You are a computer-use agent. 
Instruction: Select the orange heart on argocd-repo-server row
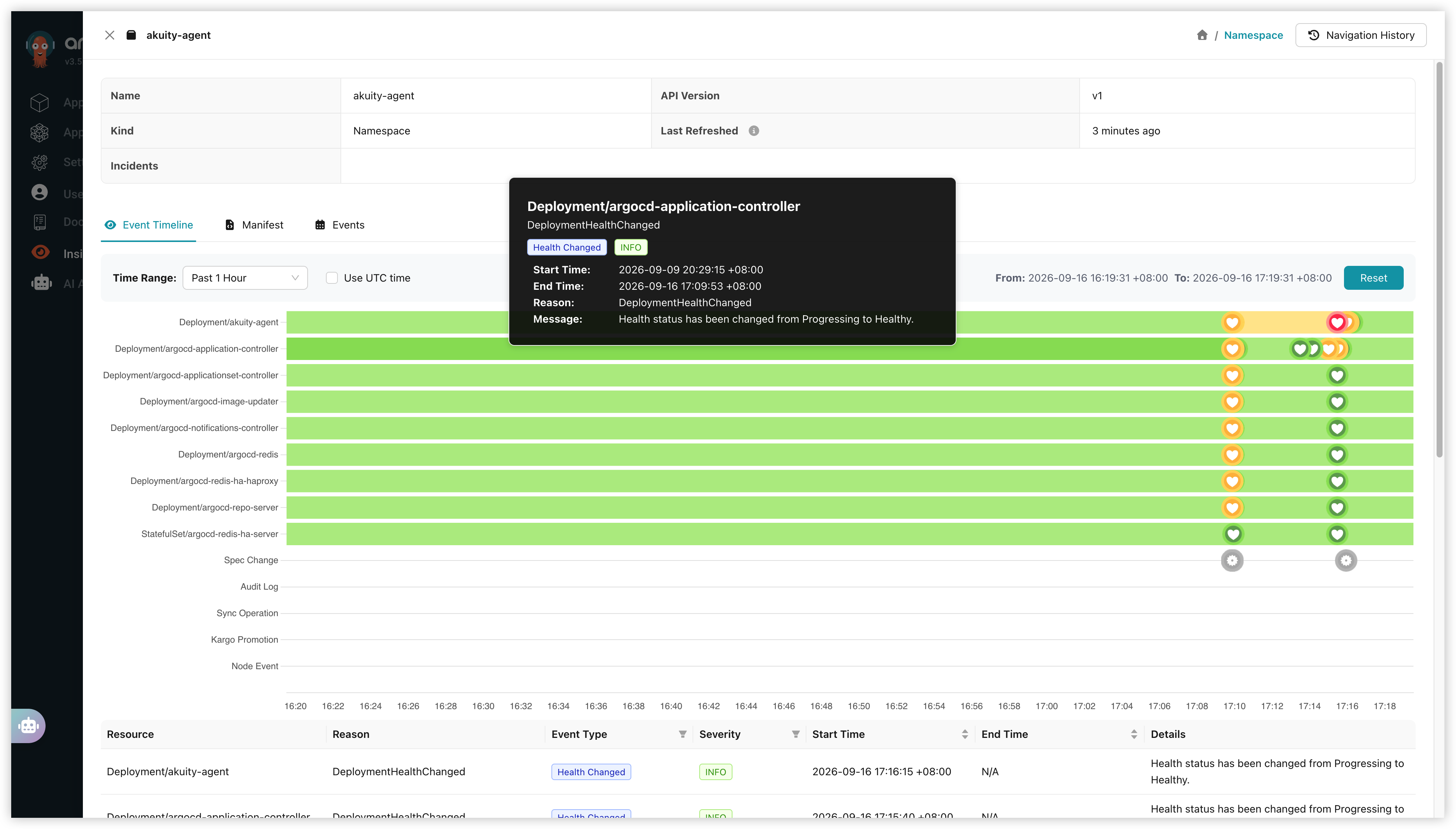[1232, 508]
